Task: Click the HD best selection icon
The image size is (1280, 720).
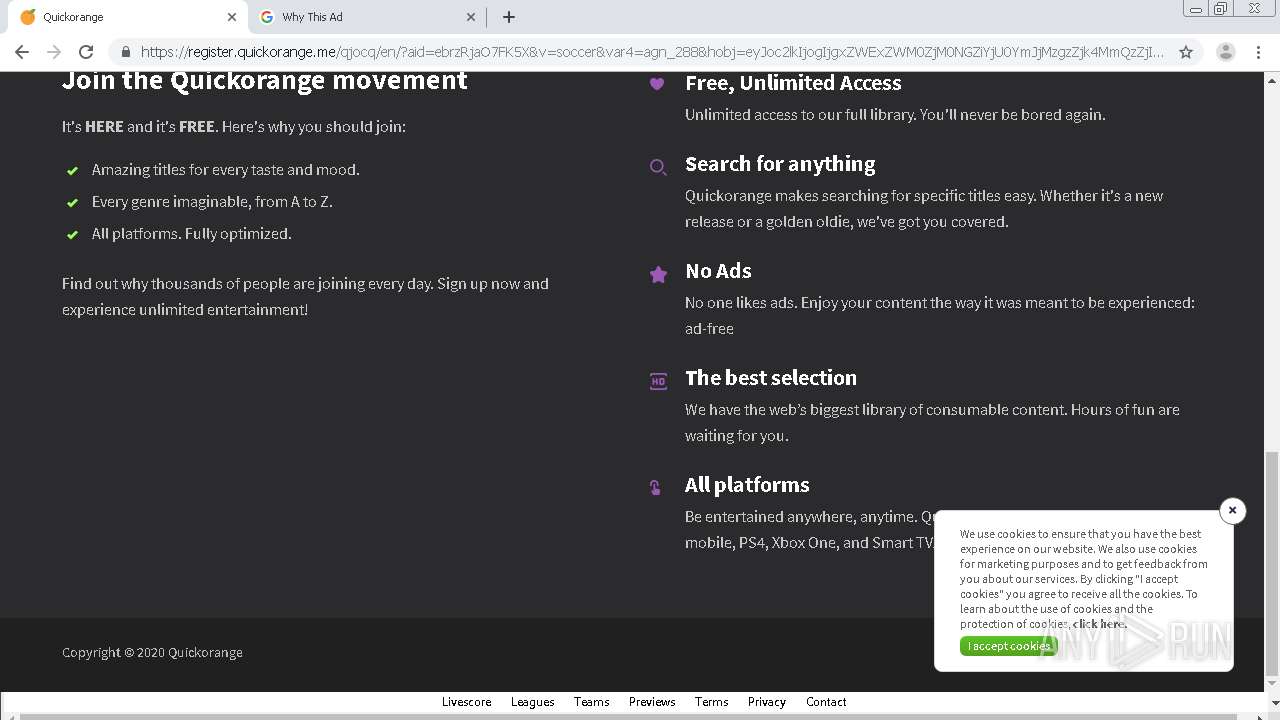Action: click(658, 381)
